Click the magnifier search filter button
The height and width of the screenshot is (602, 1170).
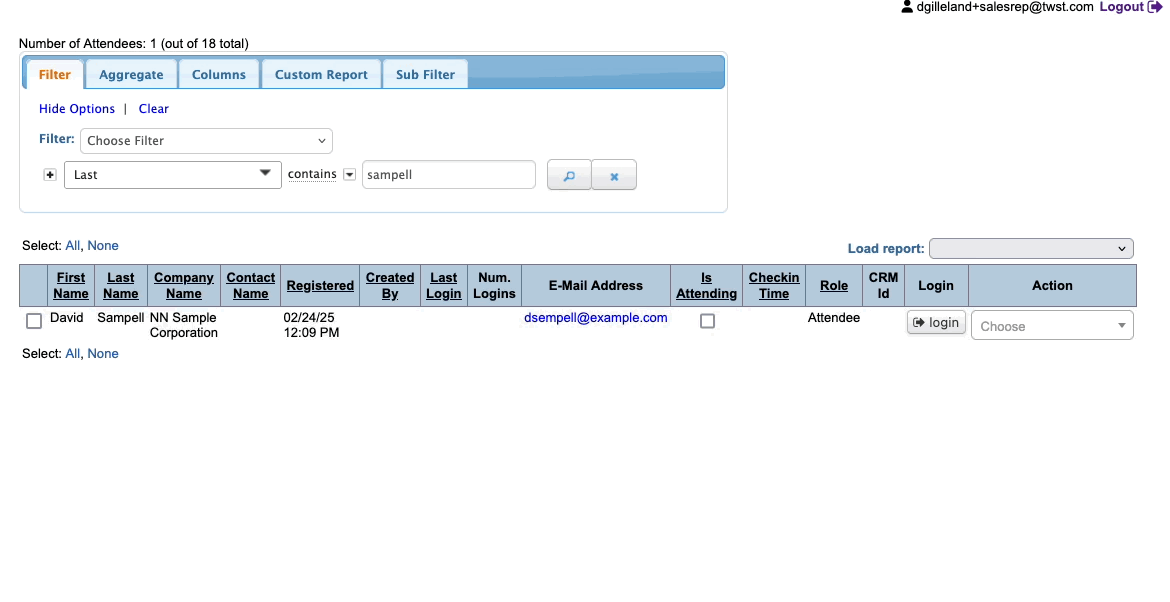coord(569,175)
